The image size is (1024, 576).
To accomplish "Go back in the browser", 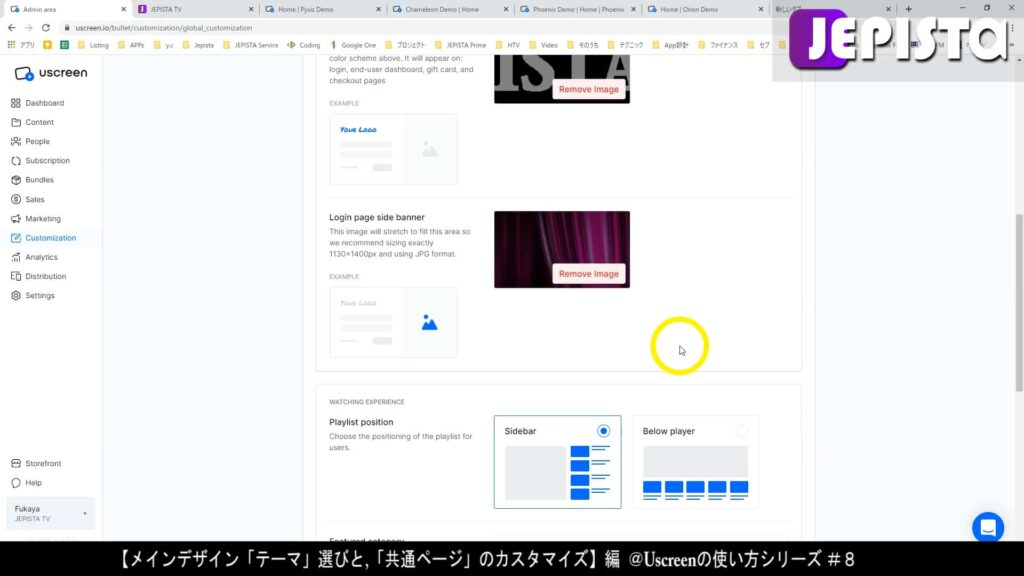I will point(12,28).
